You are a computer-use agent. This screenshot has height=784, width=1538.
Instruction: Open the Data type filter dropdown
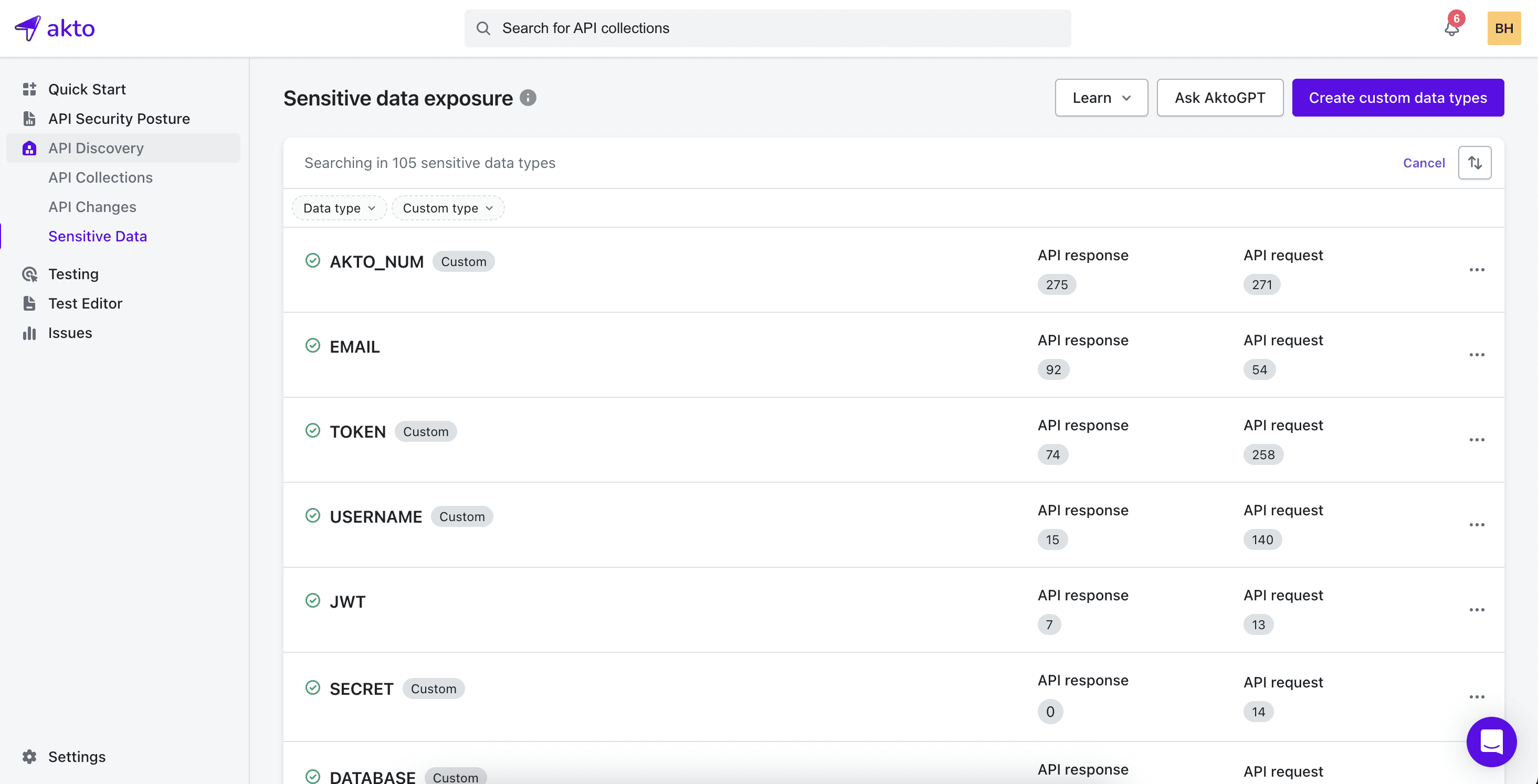[339, 208]
